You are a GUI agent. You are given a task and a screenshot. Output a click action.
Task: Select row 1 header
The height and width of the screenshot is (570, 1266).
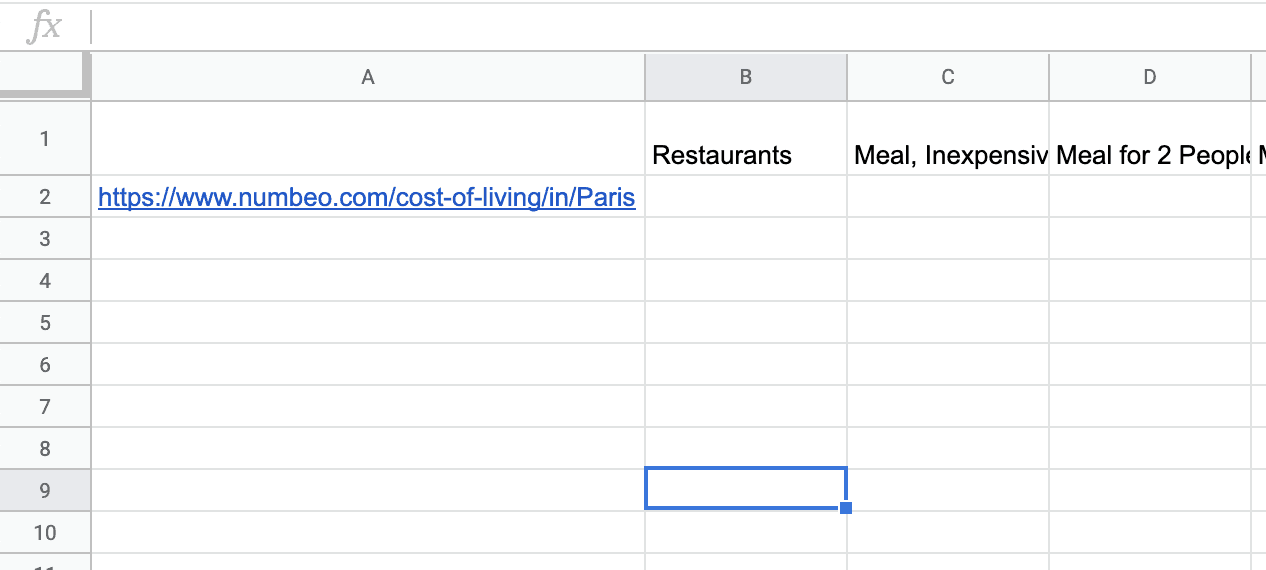pos(45,138)
